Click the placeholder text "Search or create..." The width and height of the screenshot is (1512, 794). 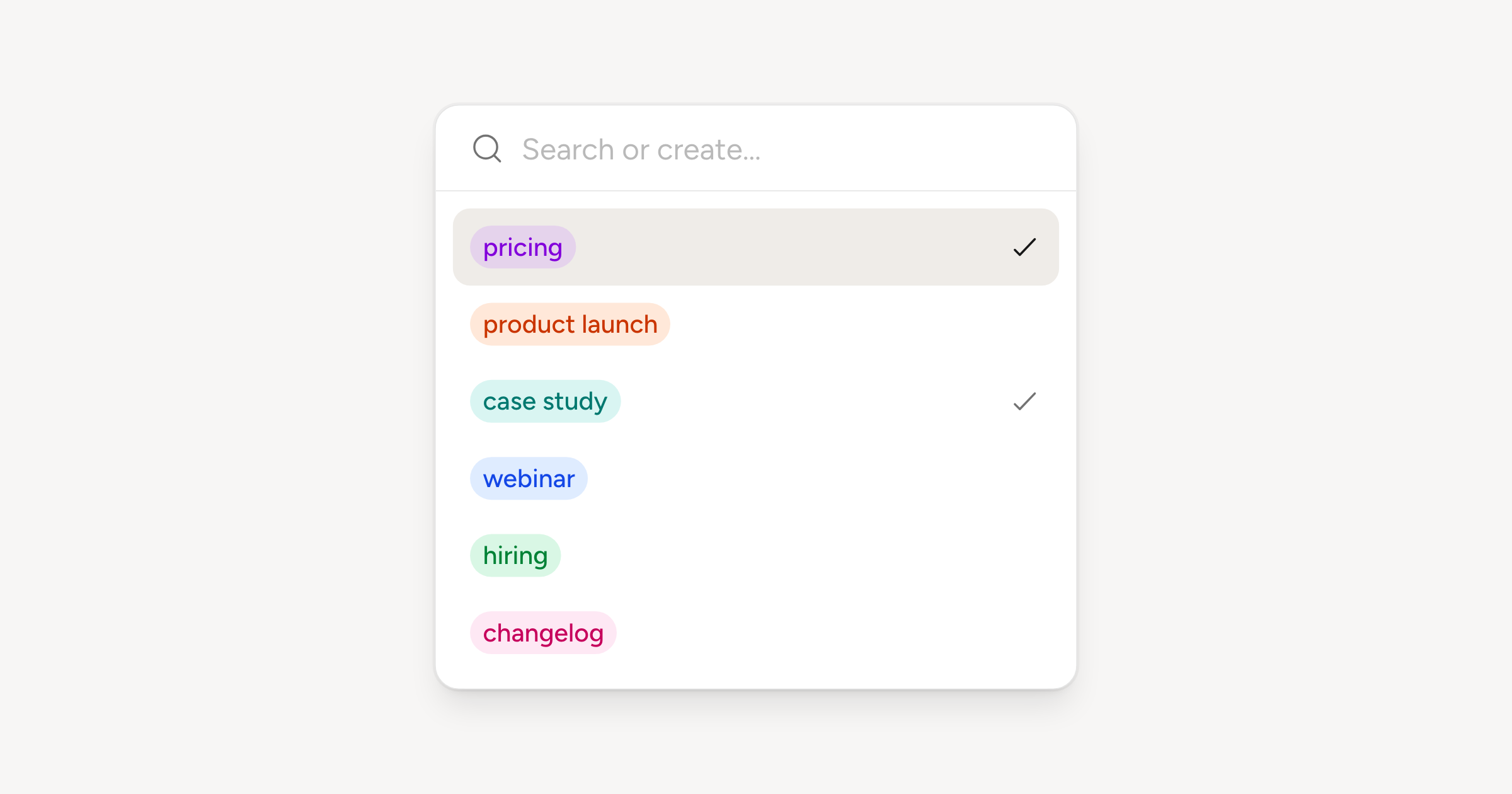coord(641,150)
